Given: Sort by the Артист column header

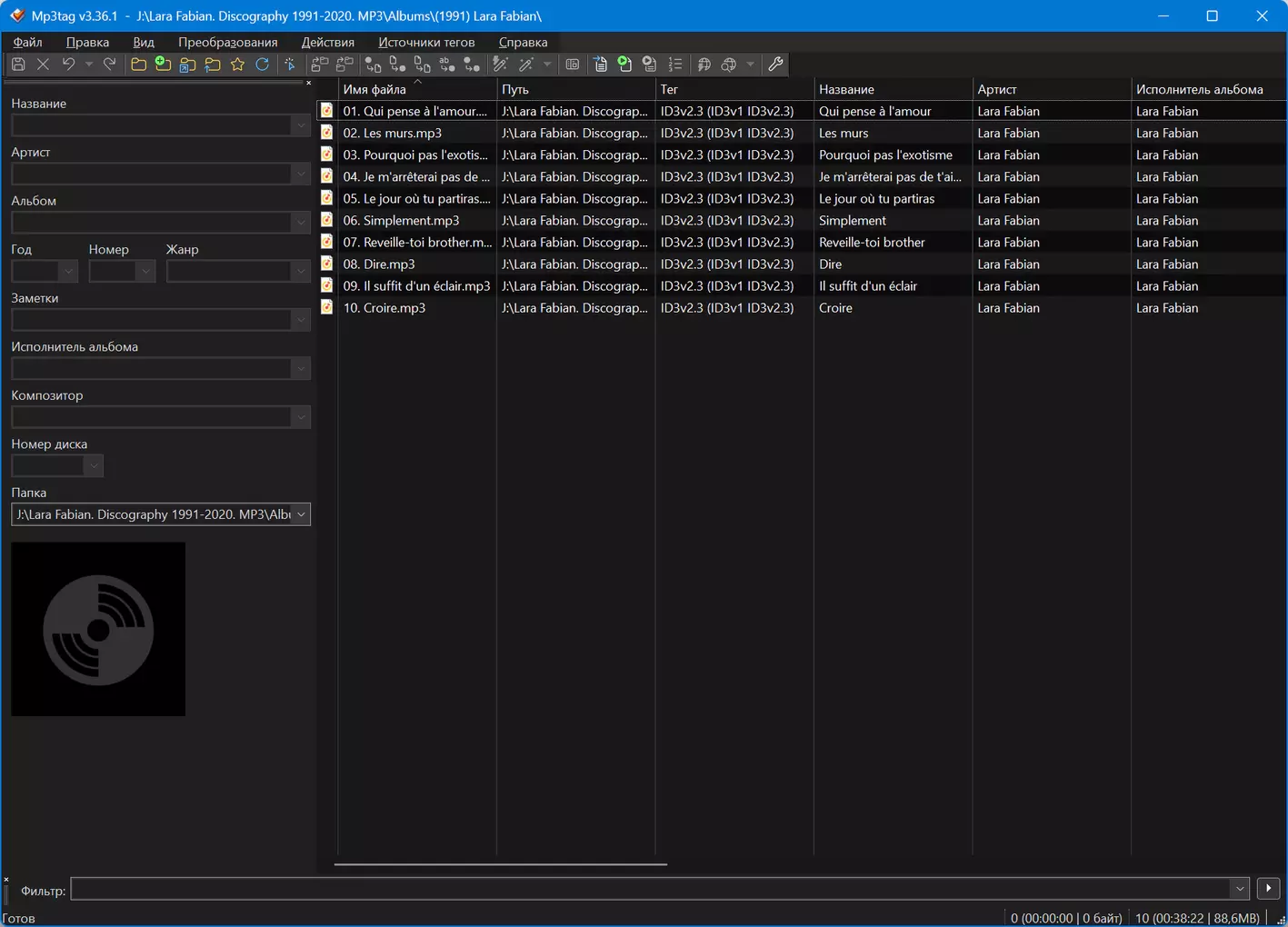Looking at the screenshot, I should coord(1052,89).
